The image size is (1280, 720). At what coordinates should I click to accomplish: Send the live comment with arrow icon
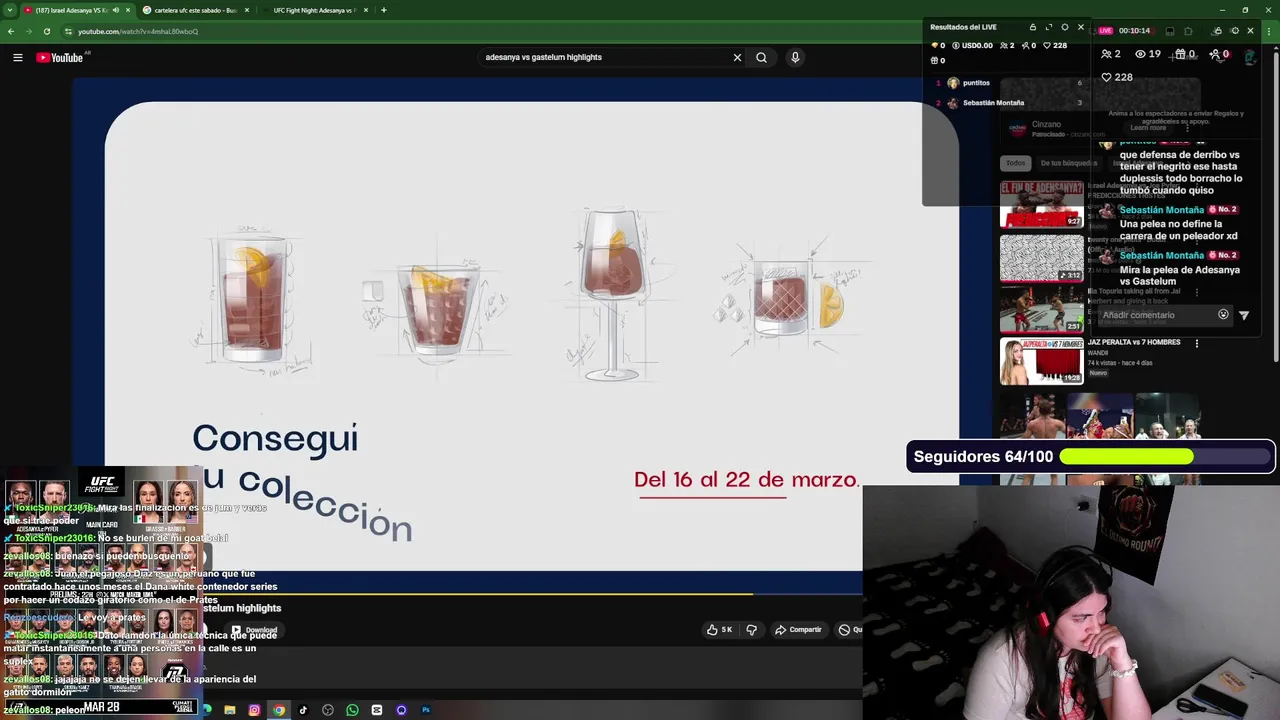coord(1244,315)
